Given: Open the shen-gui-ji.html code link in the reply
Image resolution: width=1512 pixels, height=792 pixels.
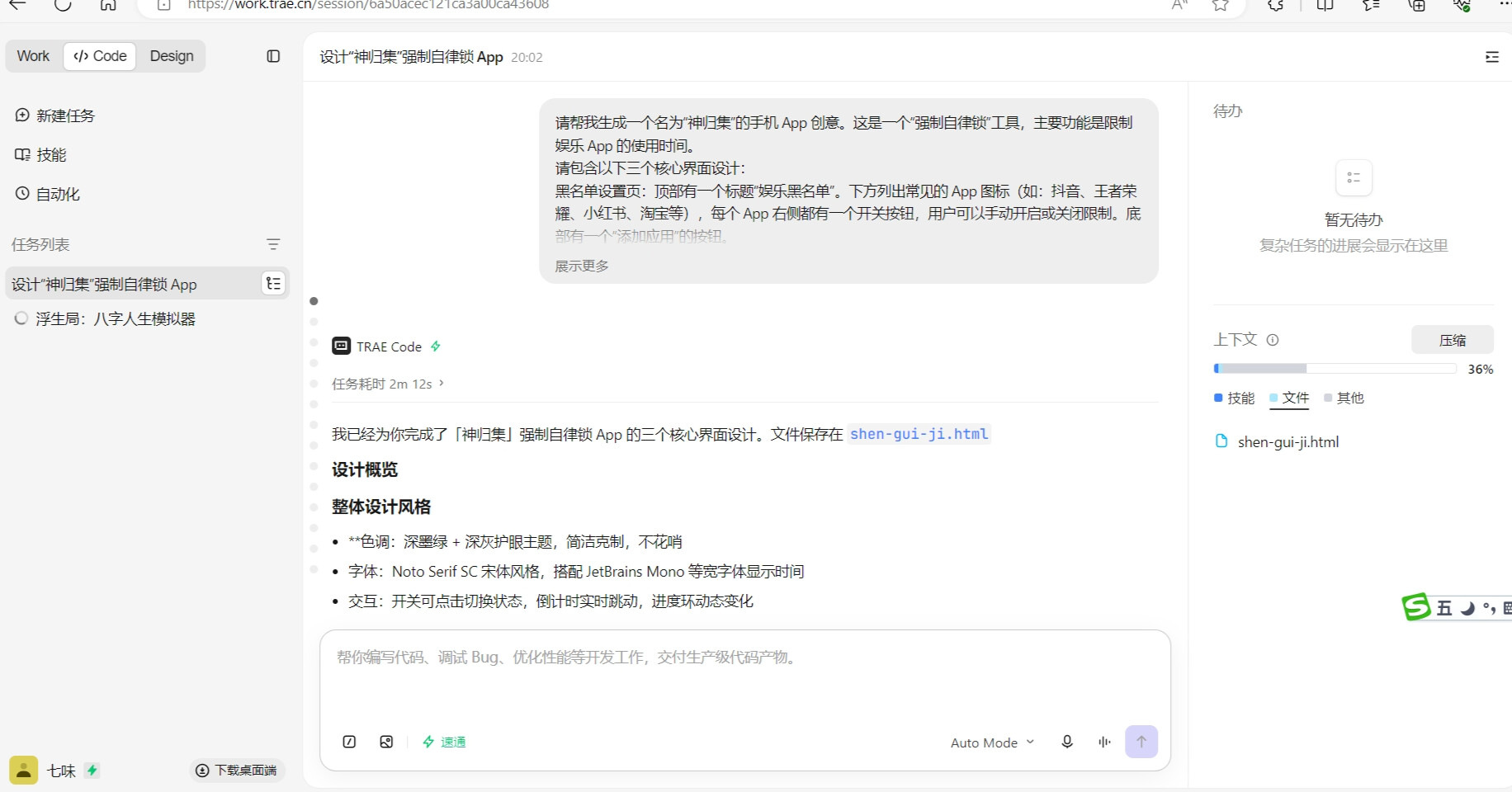Looking at the screenshot, I should point(919,434).
